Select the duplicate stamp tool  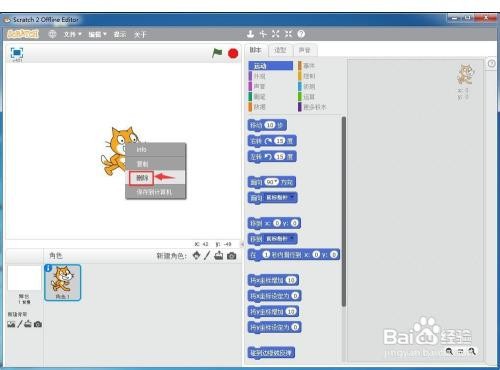(x=250, y=34)
